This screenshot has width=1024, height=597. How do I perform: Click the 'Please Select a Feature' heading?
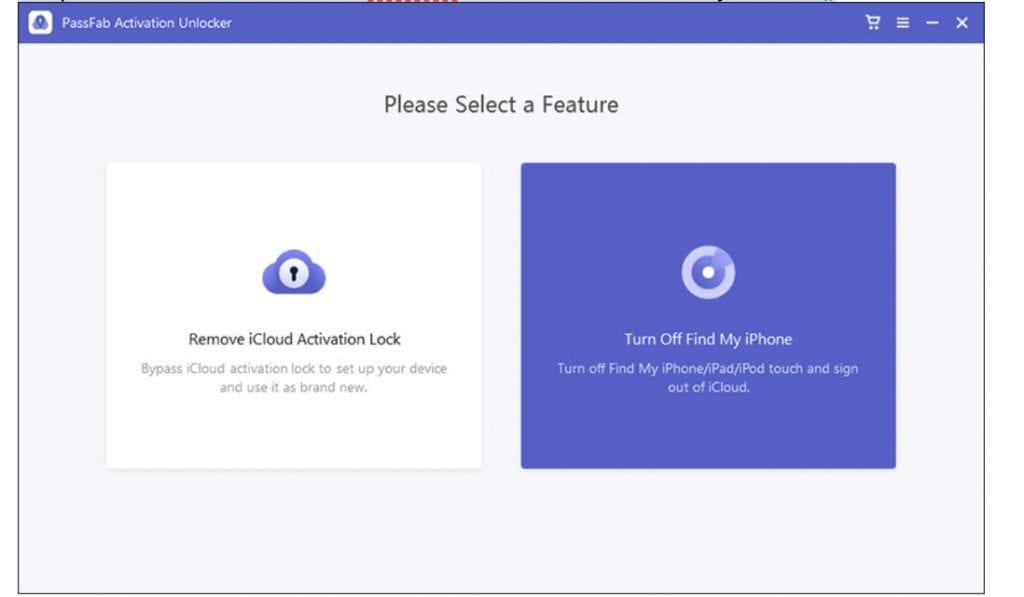[501, 105]
